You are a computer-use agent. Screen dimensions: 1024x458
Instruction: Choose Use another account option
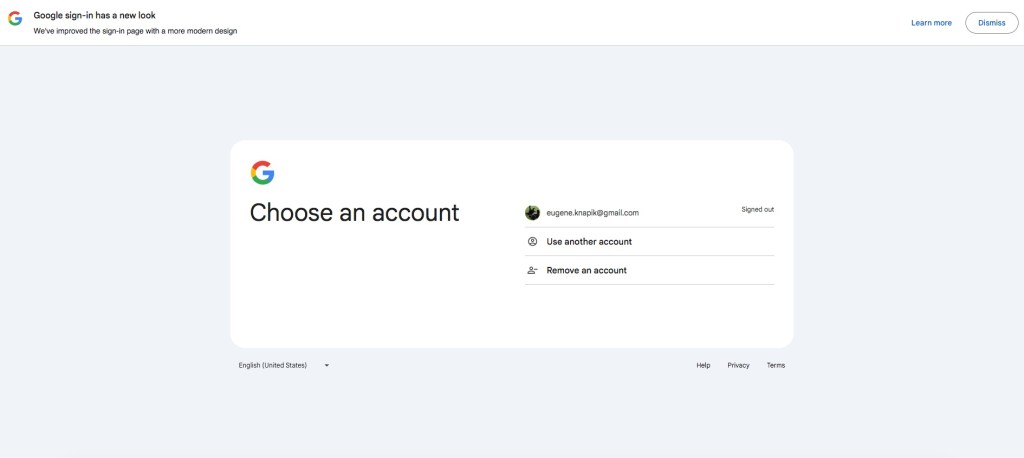coord(589,241)
